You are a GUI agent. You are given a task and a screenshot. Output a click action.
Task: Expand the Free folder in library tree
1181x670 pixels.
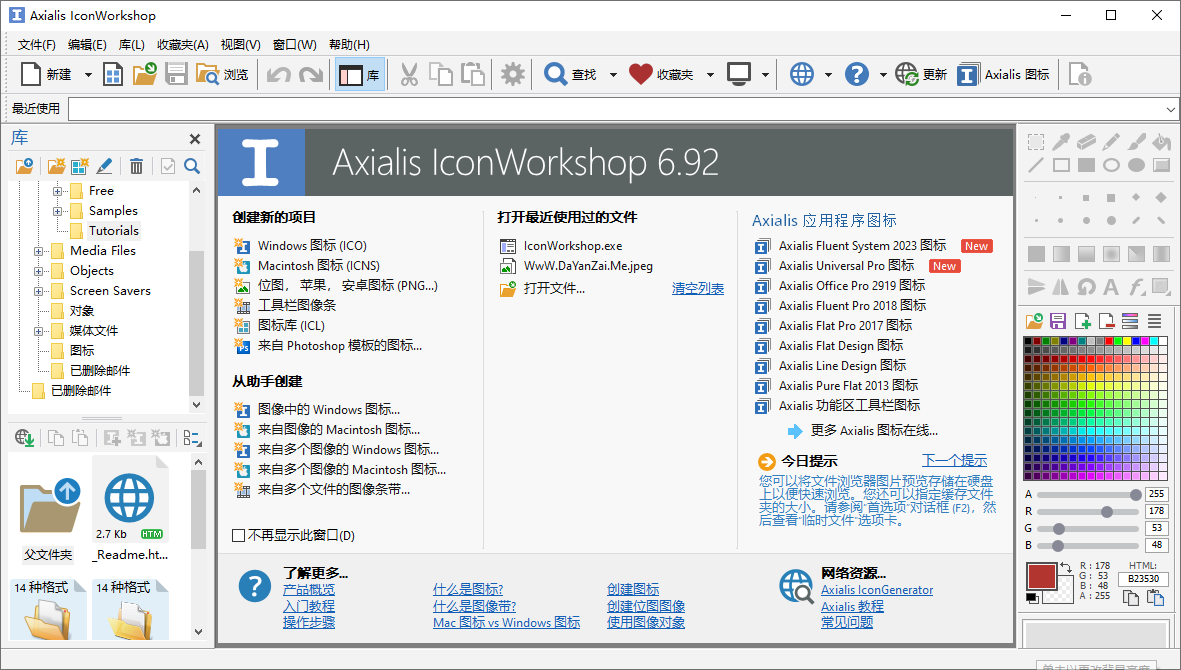tap(57, 190)
